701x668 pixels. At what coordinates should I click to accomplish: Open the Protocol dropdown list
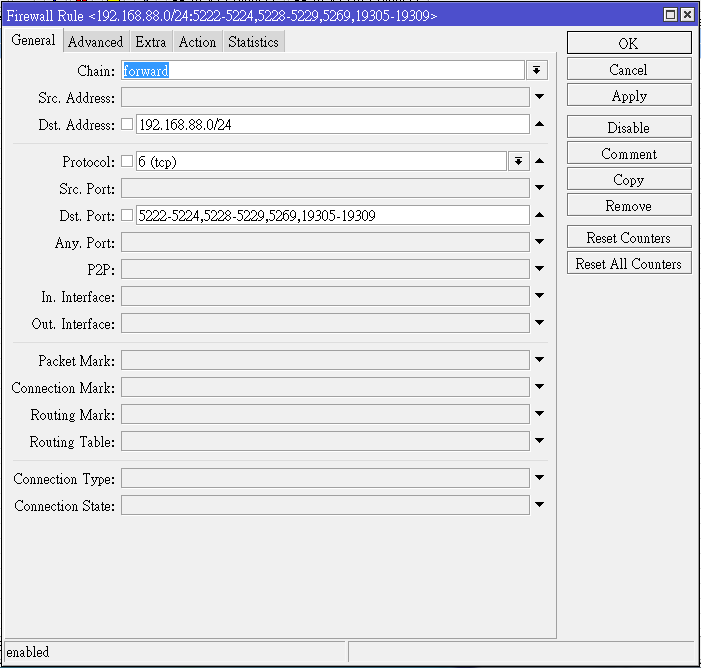519,161
